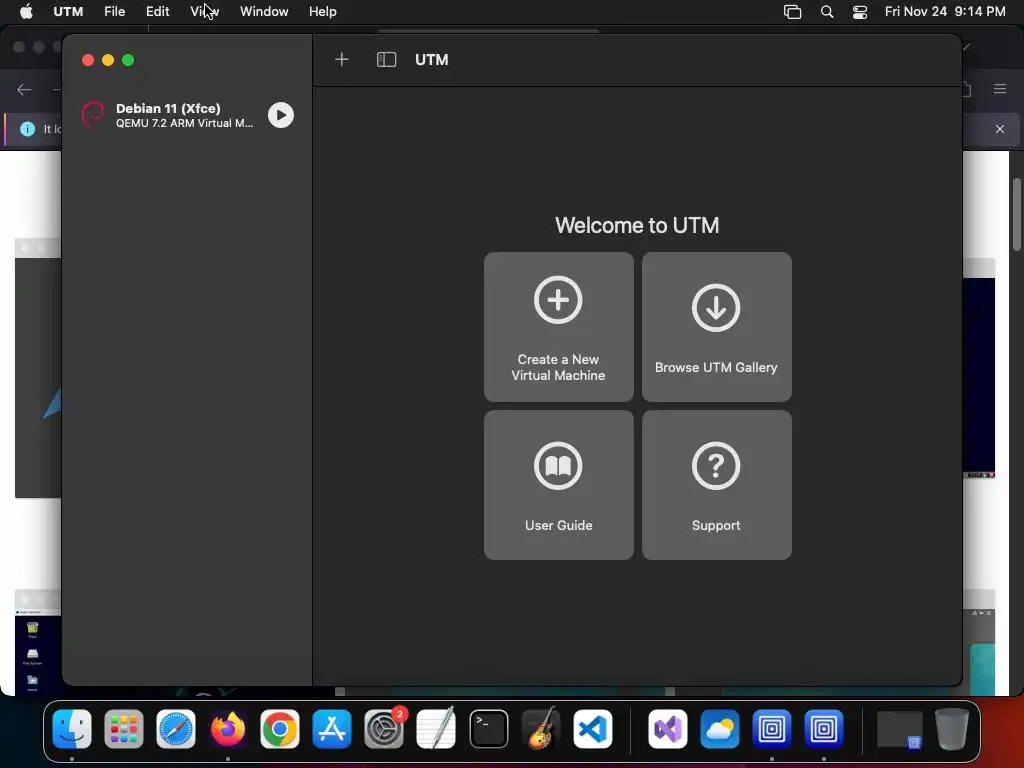This screenshot has width=1024, height=768.
Task: Click the second UTM icon in Dock
Action: point(824,729)
